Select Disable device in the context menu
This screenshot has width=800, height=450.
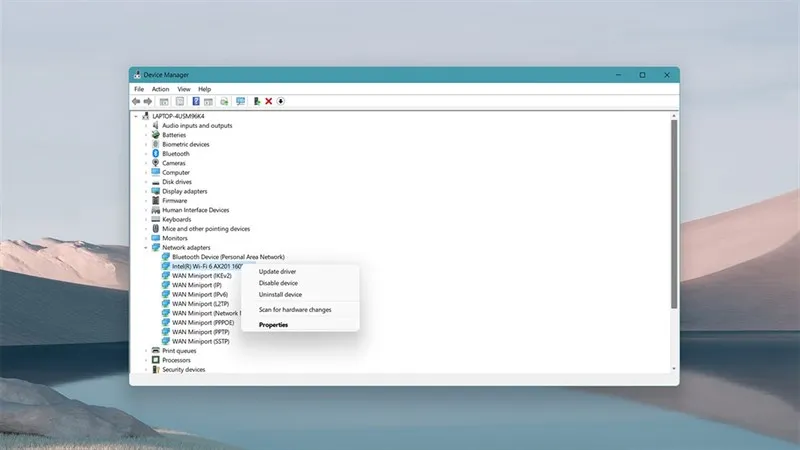pos(278,283)
